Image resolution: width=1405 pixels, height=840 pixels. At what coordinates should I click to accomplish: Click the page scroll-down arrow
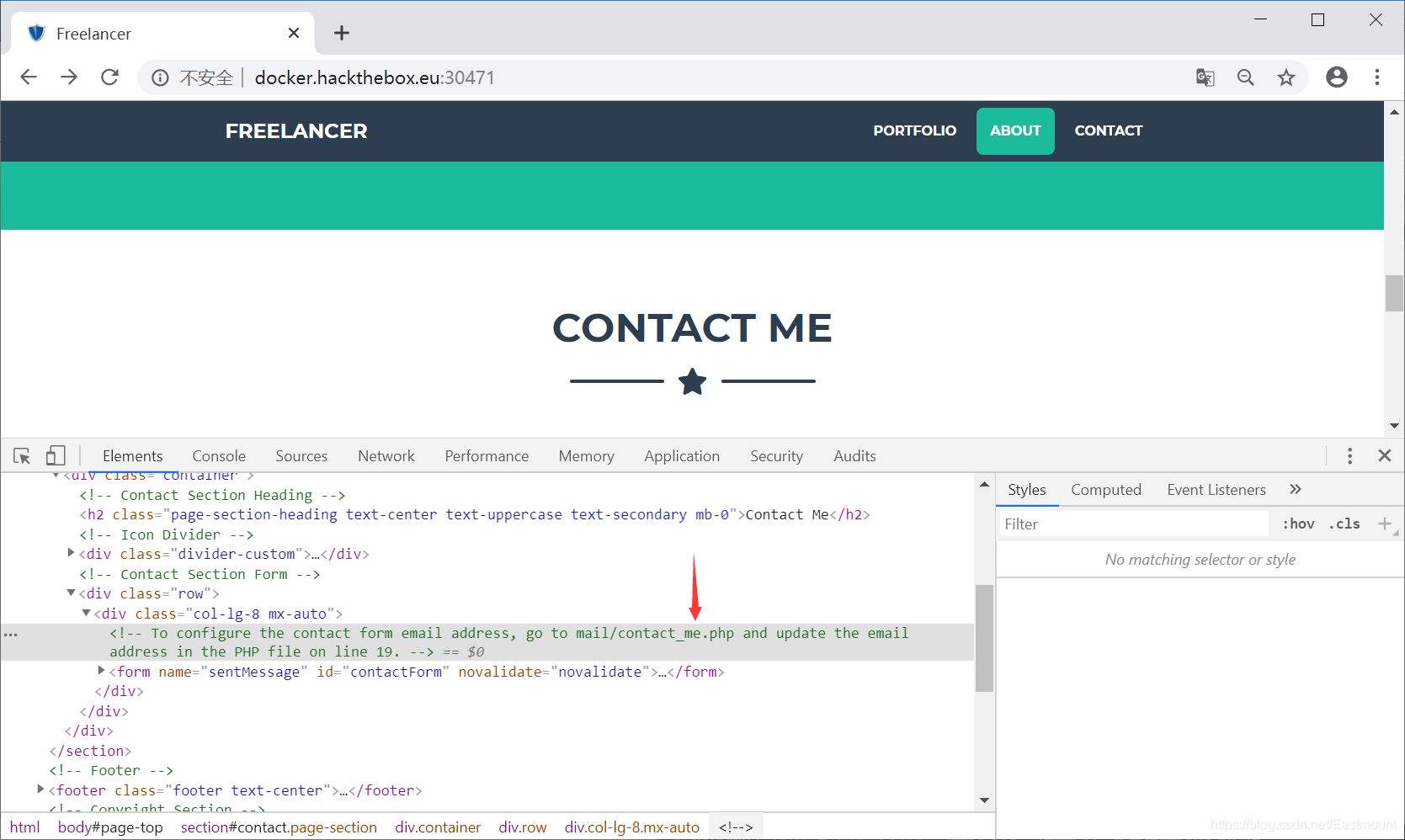[x=1394, y=426]
